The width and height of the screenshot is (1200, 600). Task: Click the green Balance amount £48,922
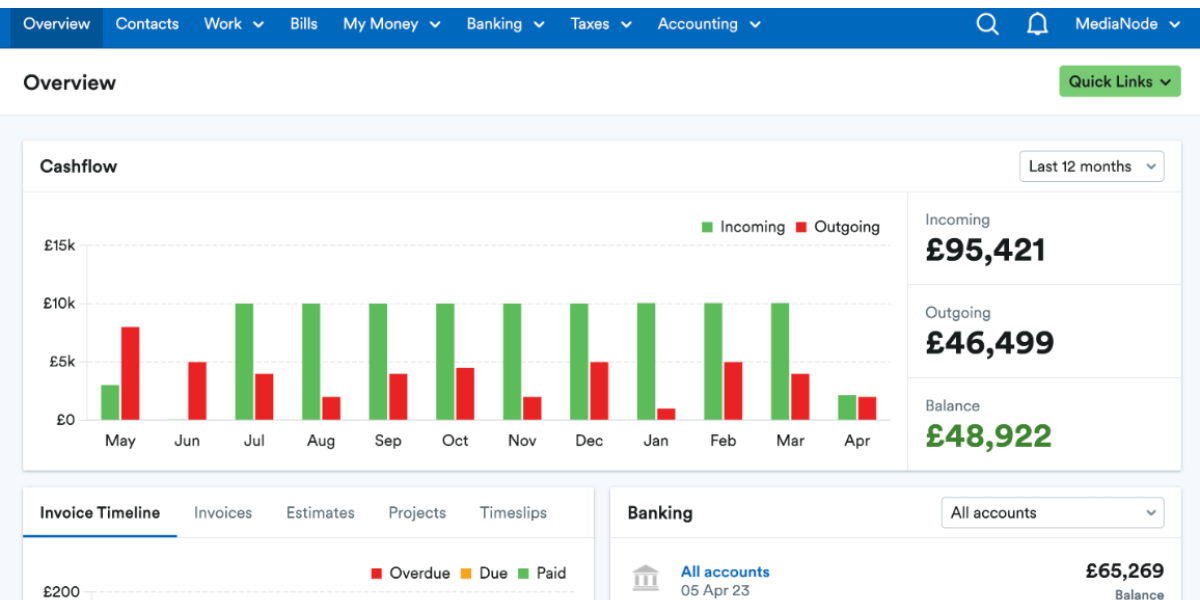tap(987, 437)
